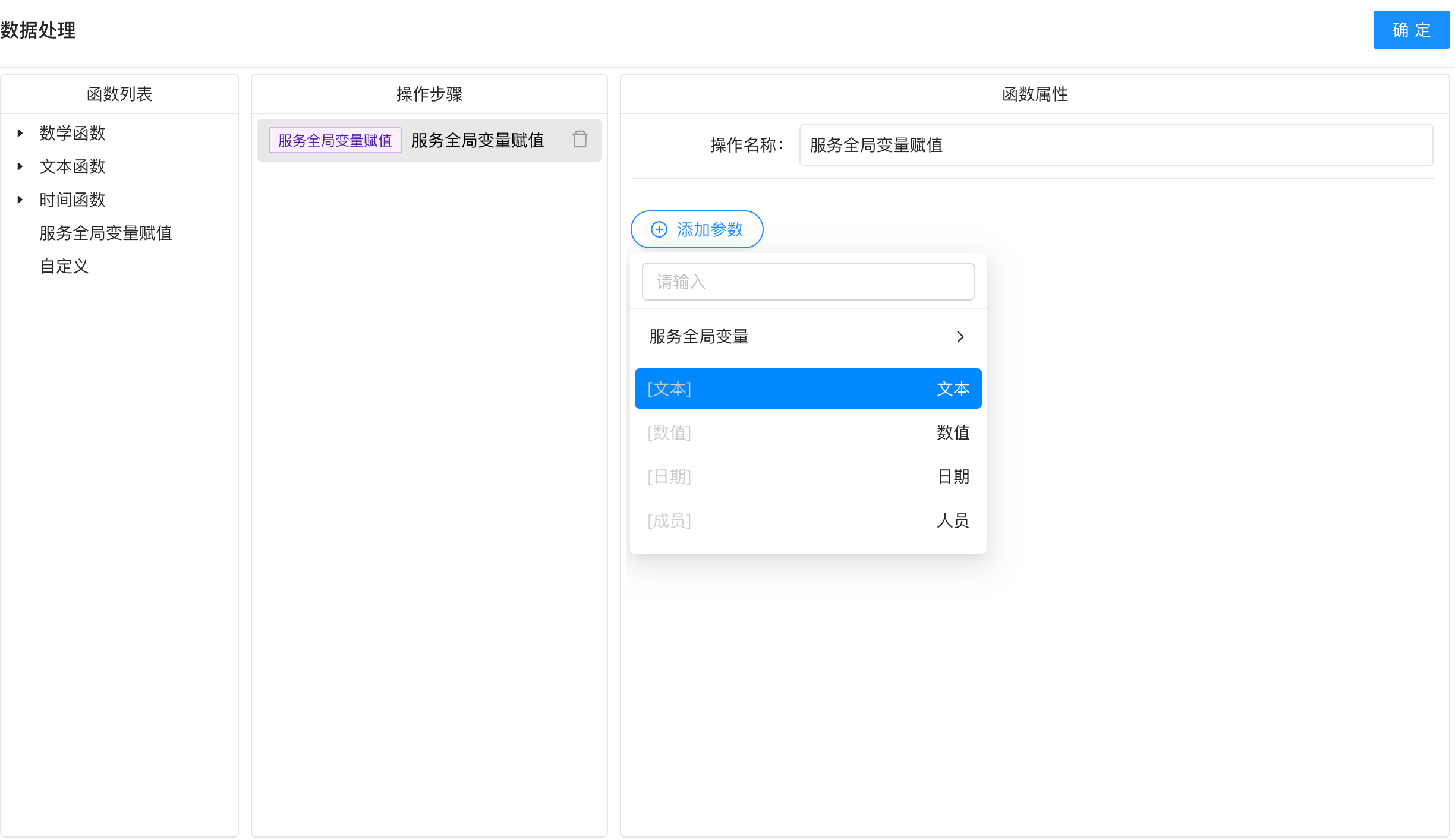
Task: Focus the 请输入 search field
Action: pyautogui.click(x=807, y=282)
